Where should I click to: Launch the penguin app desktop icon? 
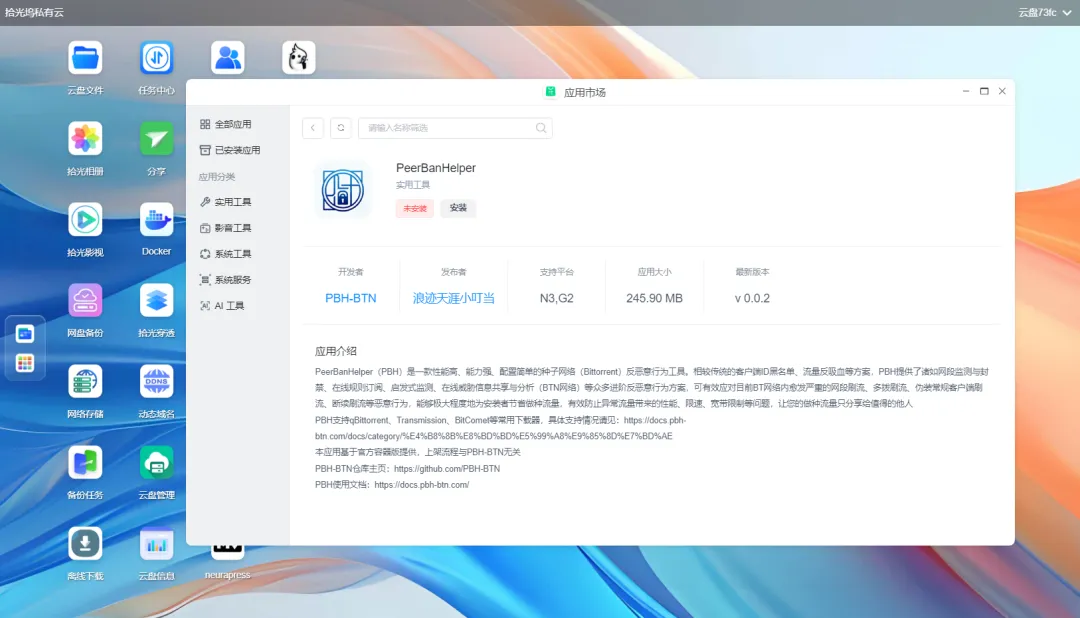299,58
